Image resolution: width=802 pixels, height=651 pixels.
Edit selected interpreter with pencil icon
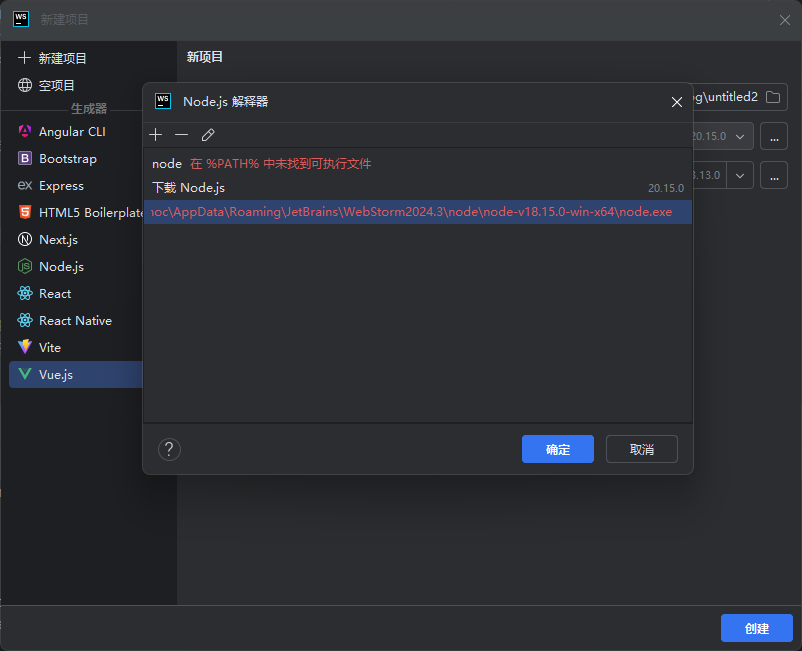coord(208,135)
